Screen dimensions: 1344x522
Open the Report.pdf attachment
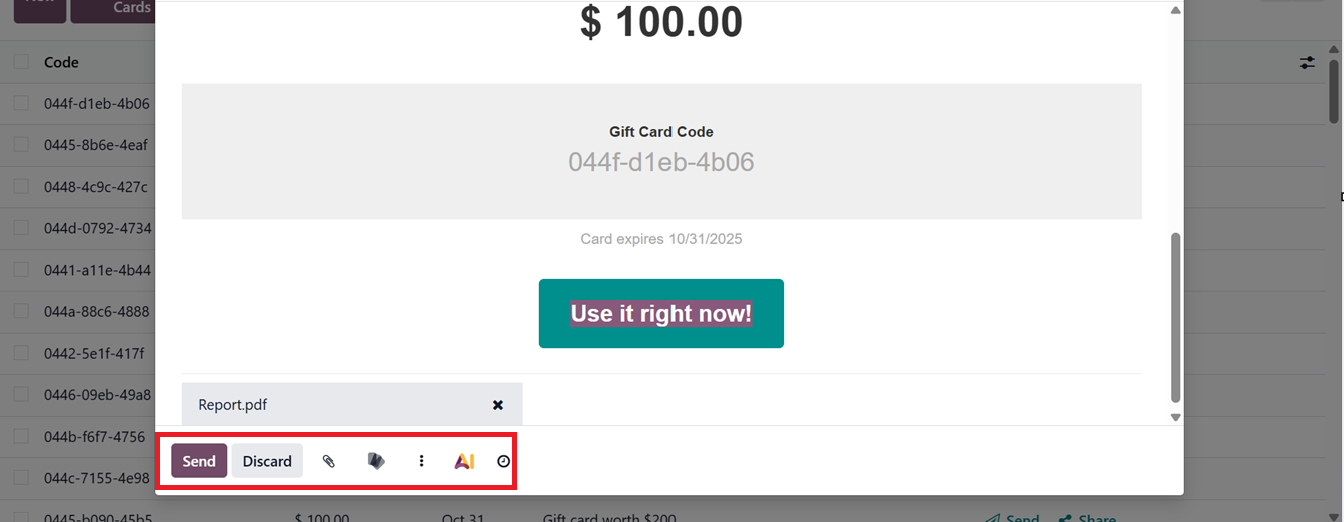click(x=233, y=405)
